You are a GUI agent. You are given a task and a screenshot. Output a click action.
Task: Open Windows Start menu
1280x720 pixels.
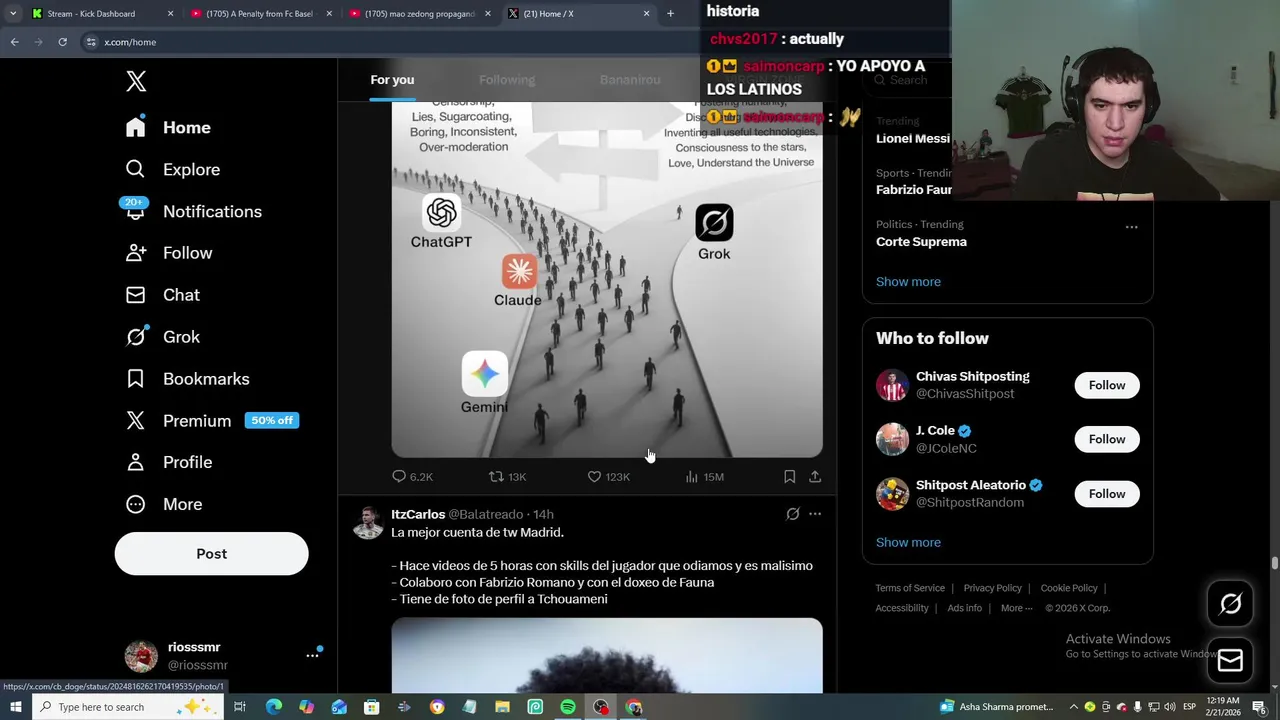pyautogui.click(x=15, y=707)
